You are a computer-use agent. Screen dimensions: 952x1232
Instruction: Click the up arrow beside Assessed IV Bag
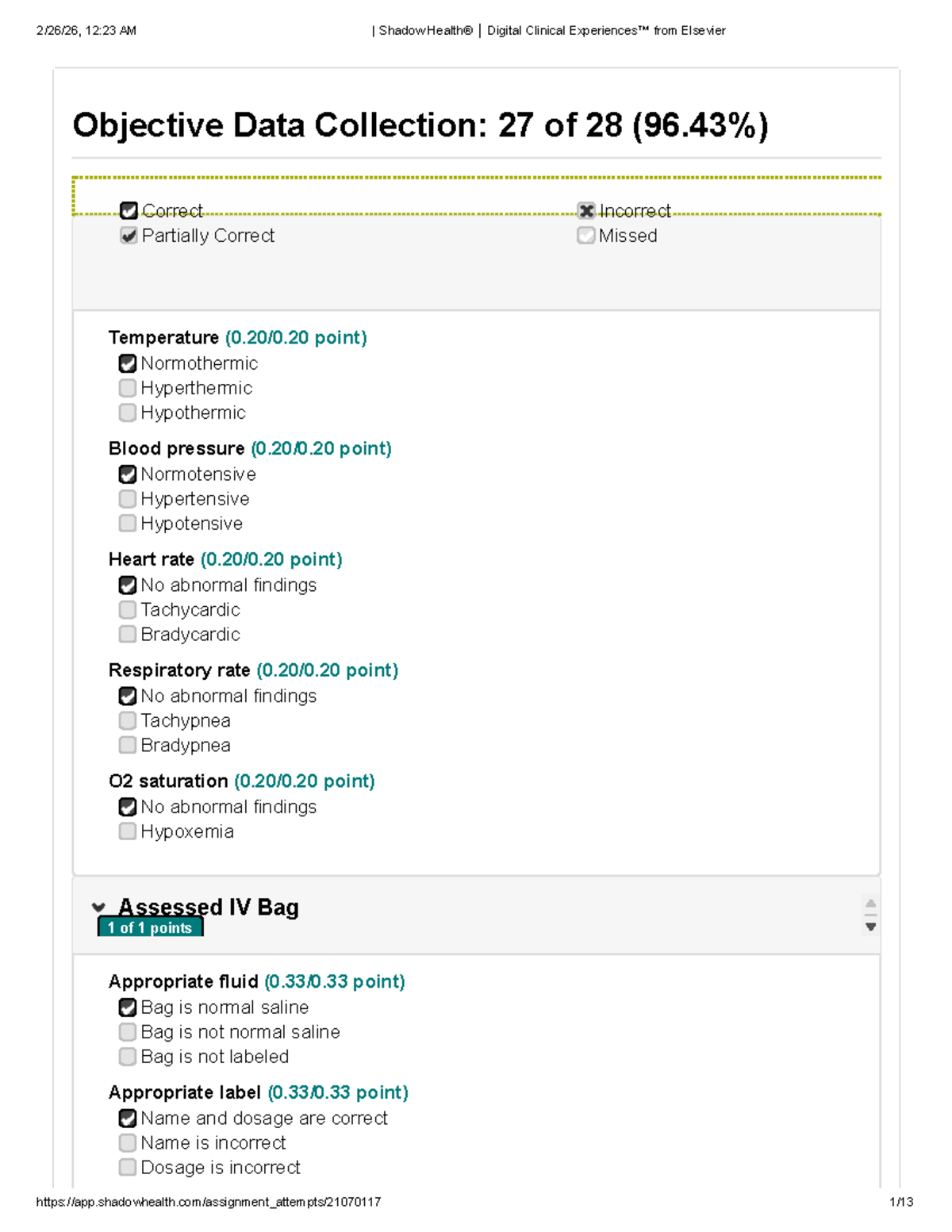(x=870, y=904)
